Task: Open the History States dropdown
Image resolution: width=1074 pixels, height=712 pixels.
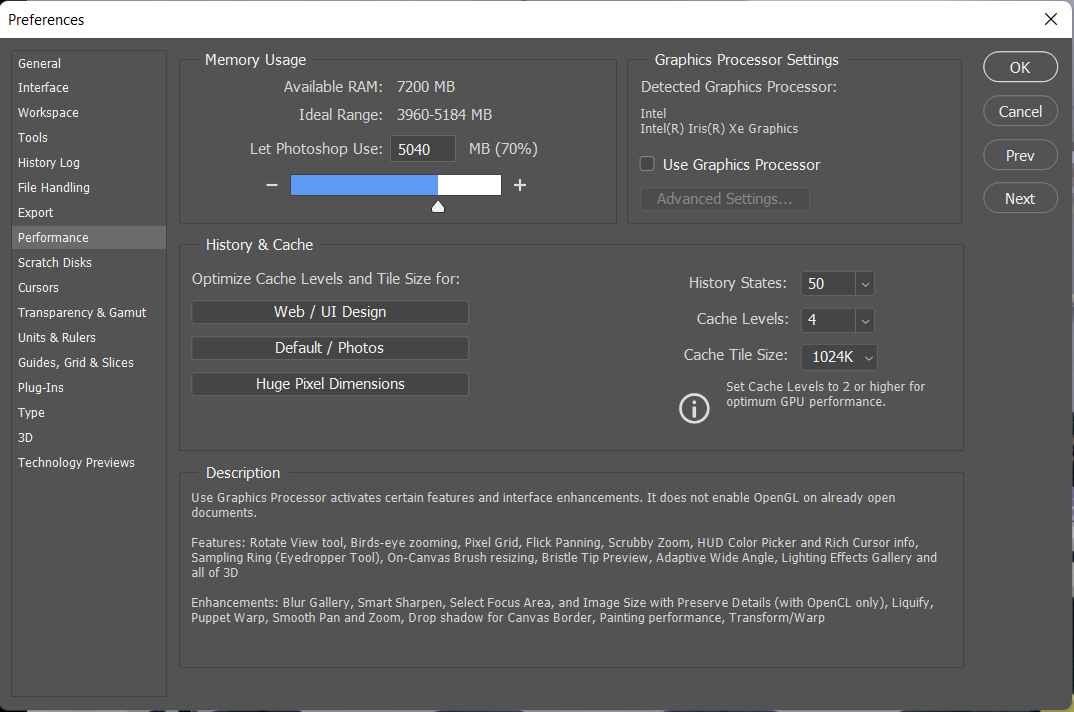Action: tap(865, 283)
